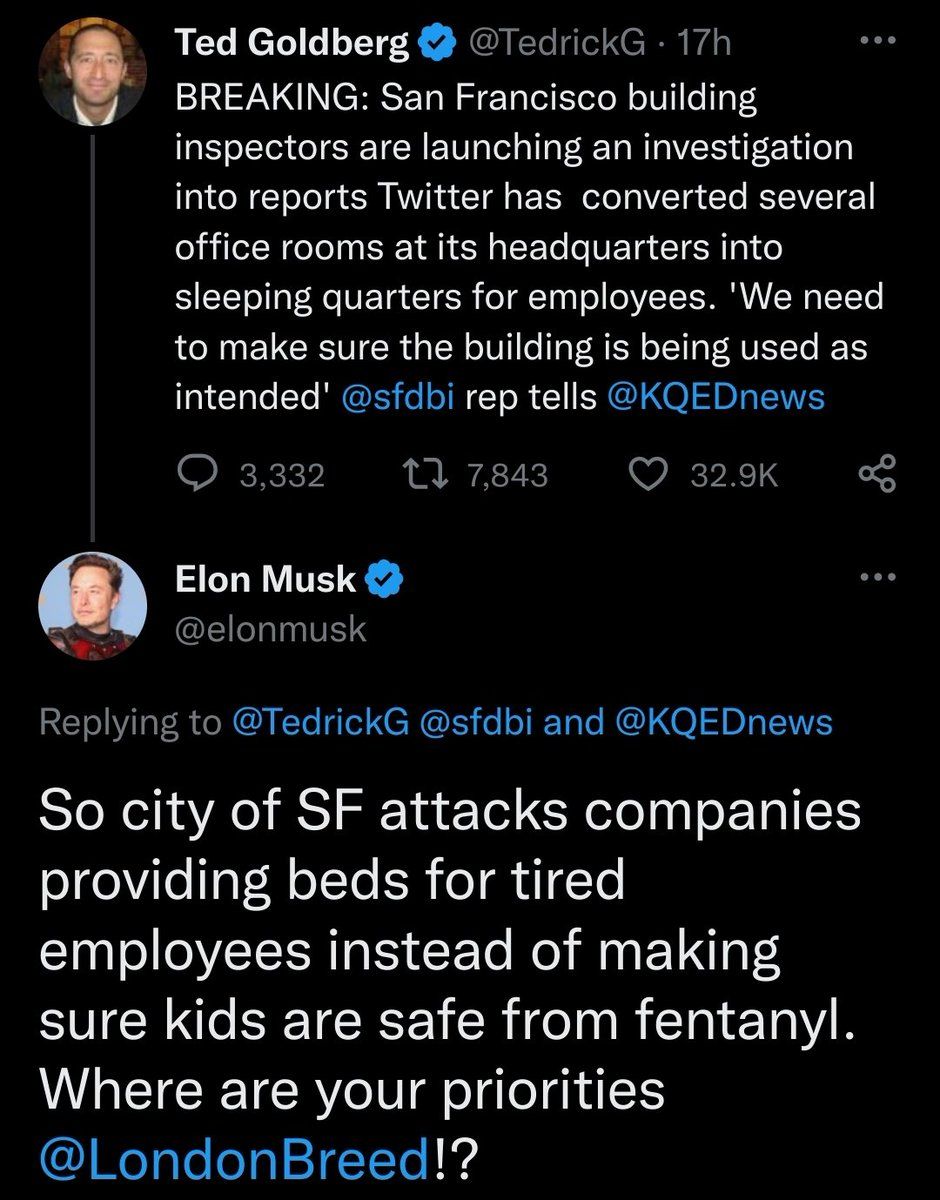
Task: Tap Elon Musk's verified checkmark badge
Action: [x=387, y=579]
